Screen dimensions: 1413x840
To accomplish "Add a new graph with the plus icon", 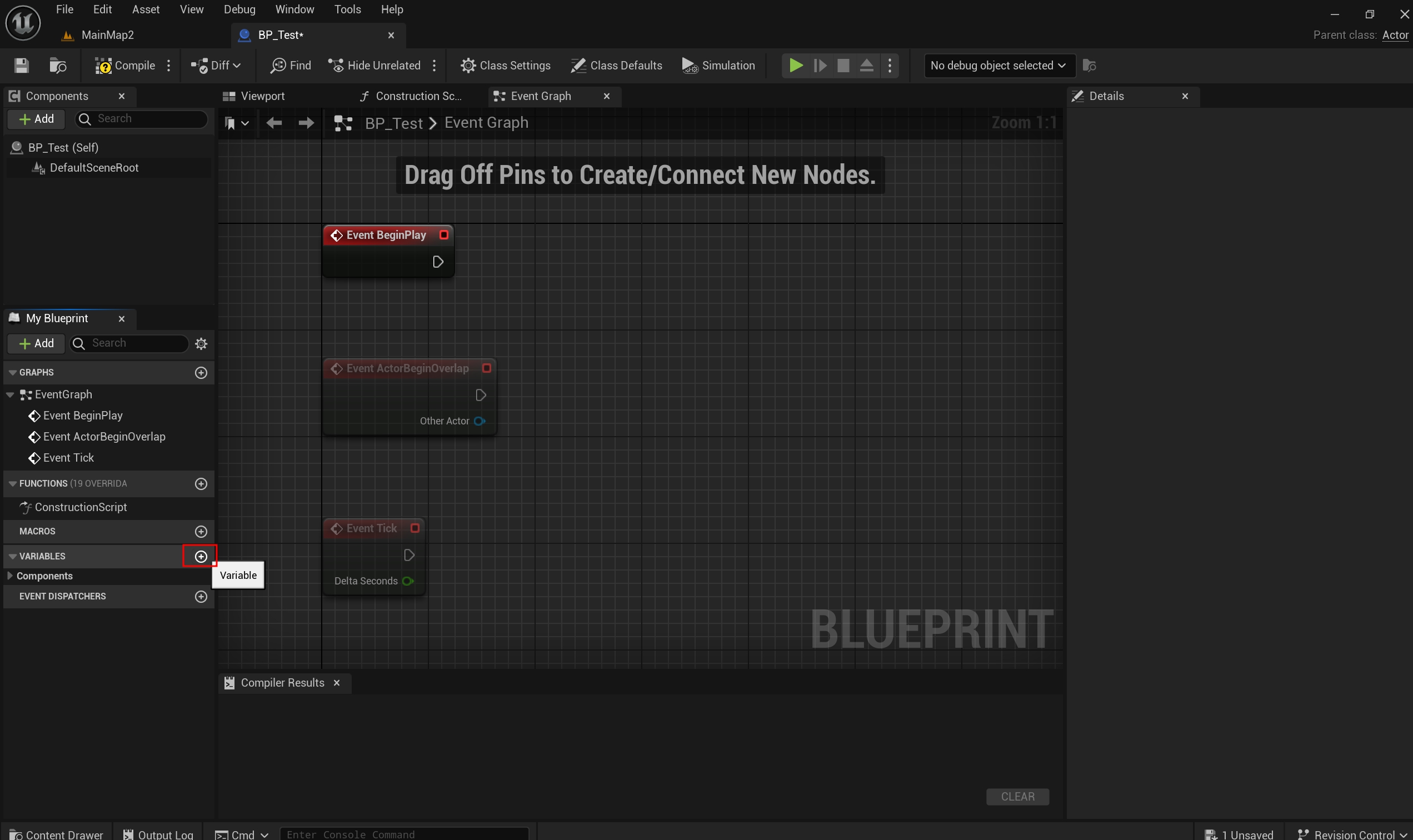I will [201, 372].
